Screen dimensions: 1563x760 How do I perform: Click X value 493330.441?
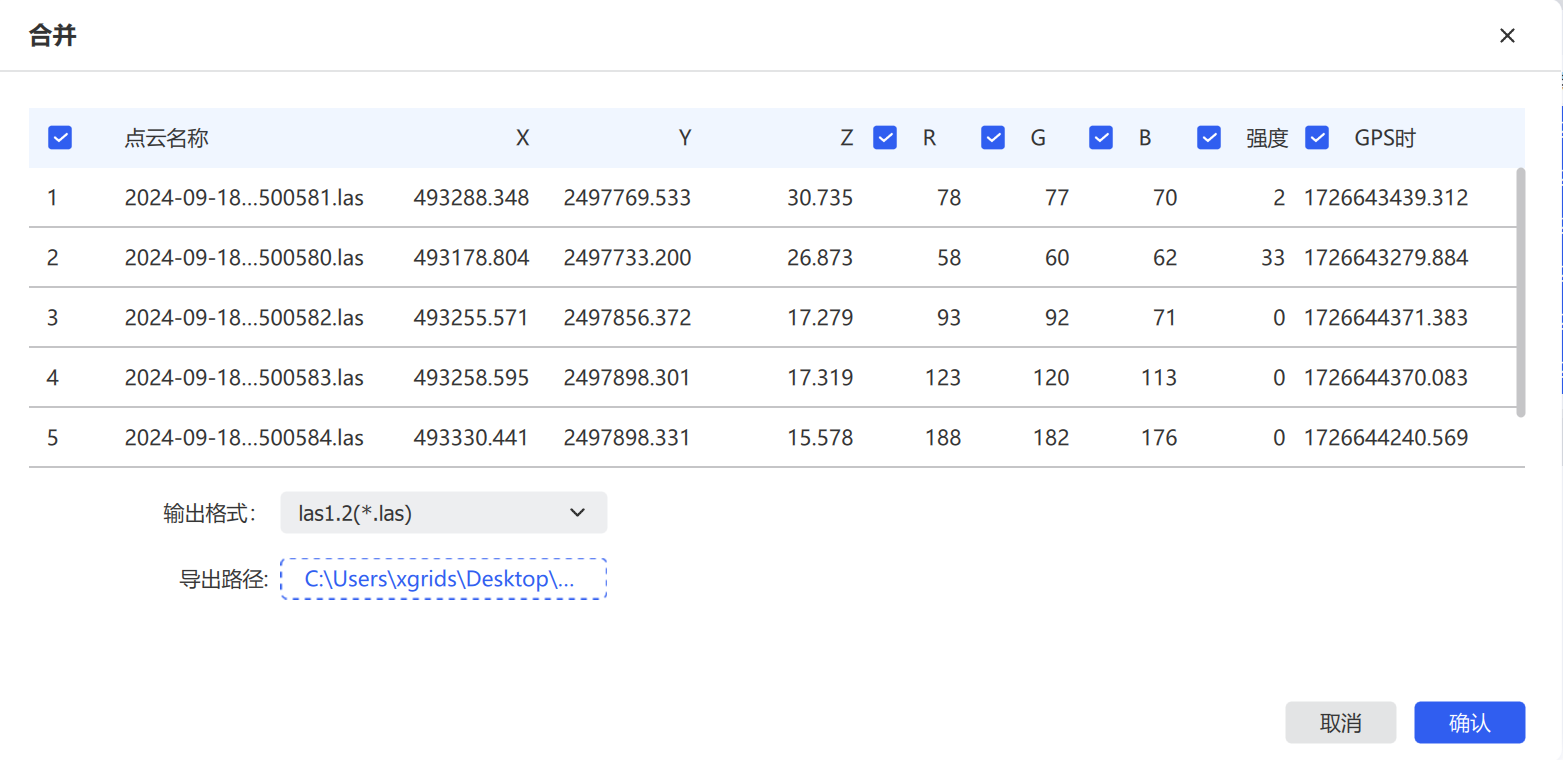(471, 438)
